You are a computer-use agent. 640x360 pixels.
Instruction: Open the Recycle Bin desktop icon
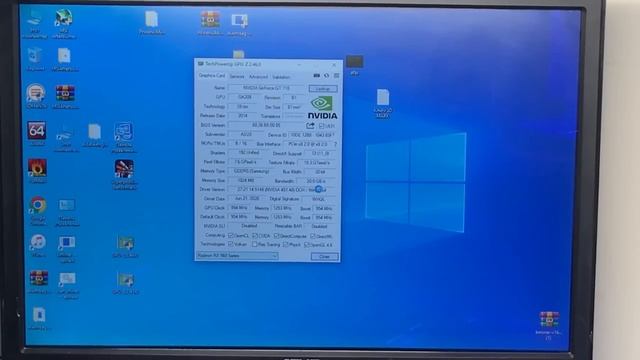(35, 56)
